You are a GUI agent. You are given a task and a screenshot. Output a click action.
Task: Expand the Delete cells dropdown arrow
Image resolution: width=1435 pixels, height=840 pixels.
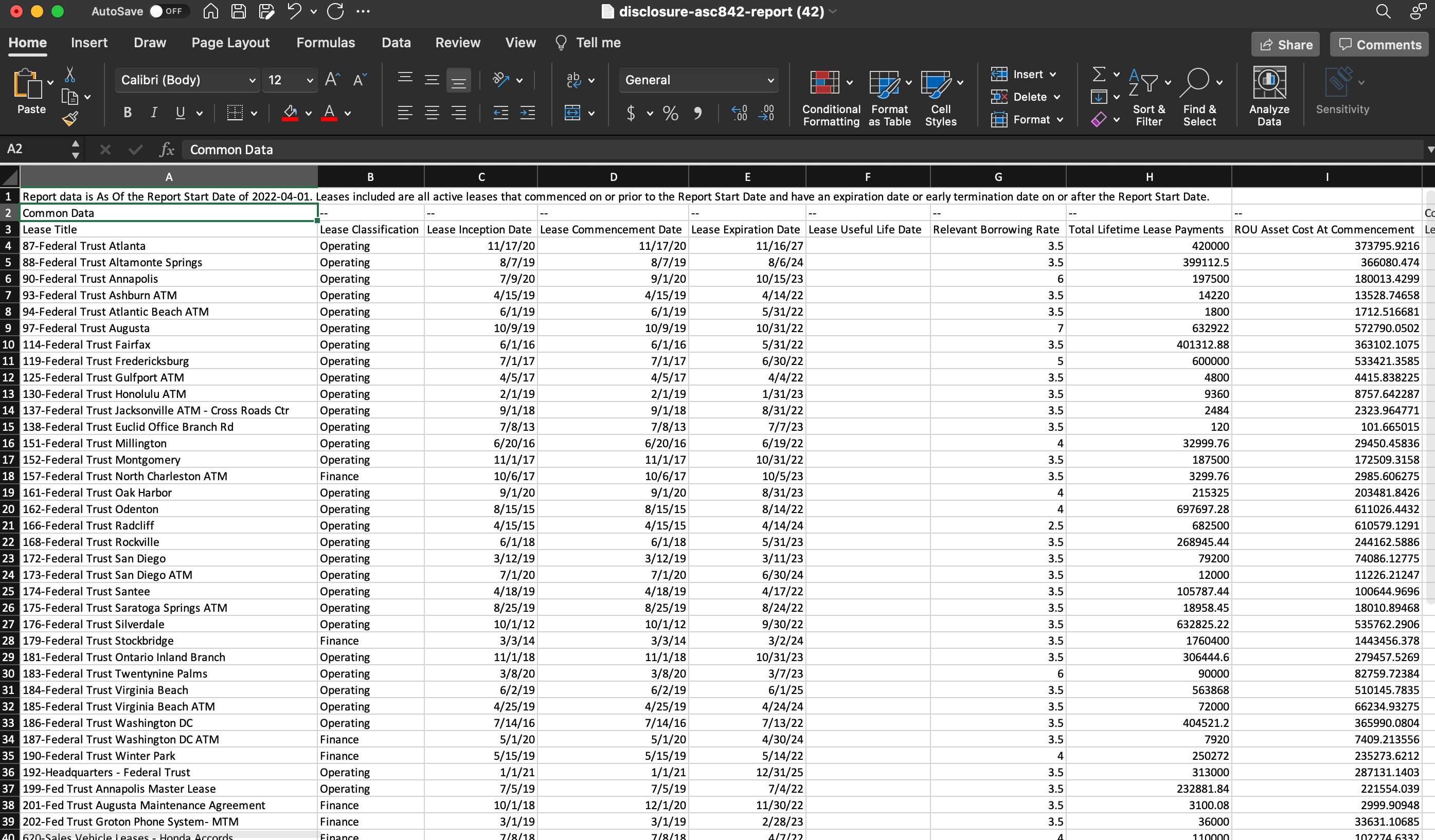(x=1057, y=97)
